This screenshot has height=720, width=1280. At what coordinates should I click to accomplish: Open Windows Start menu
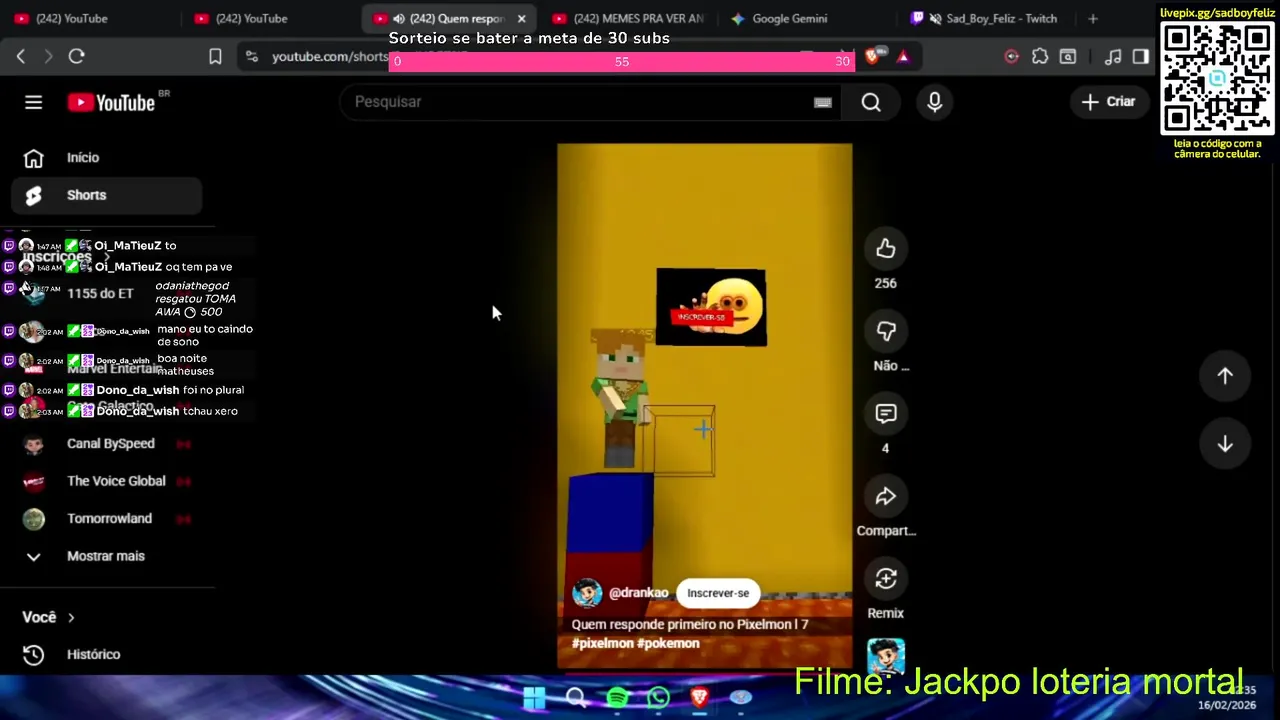tap(534, 698)
